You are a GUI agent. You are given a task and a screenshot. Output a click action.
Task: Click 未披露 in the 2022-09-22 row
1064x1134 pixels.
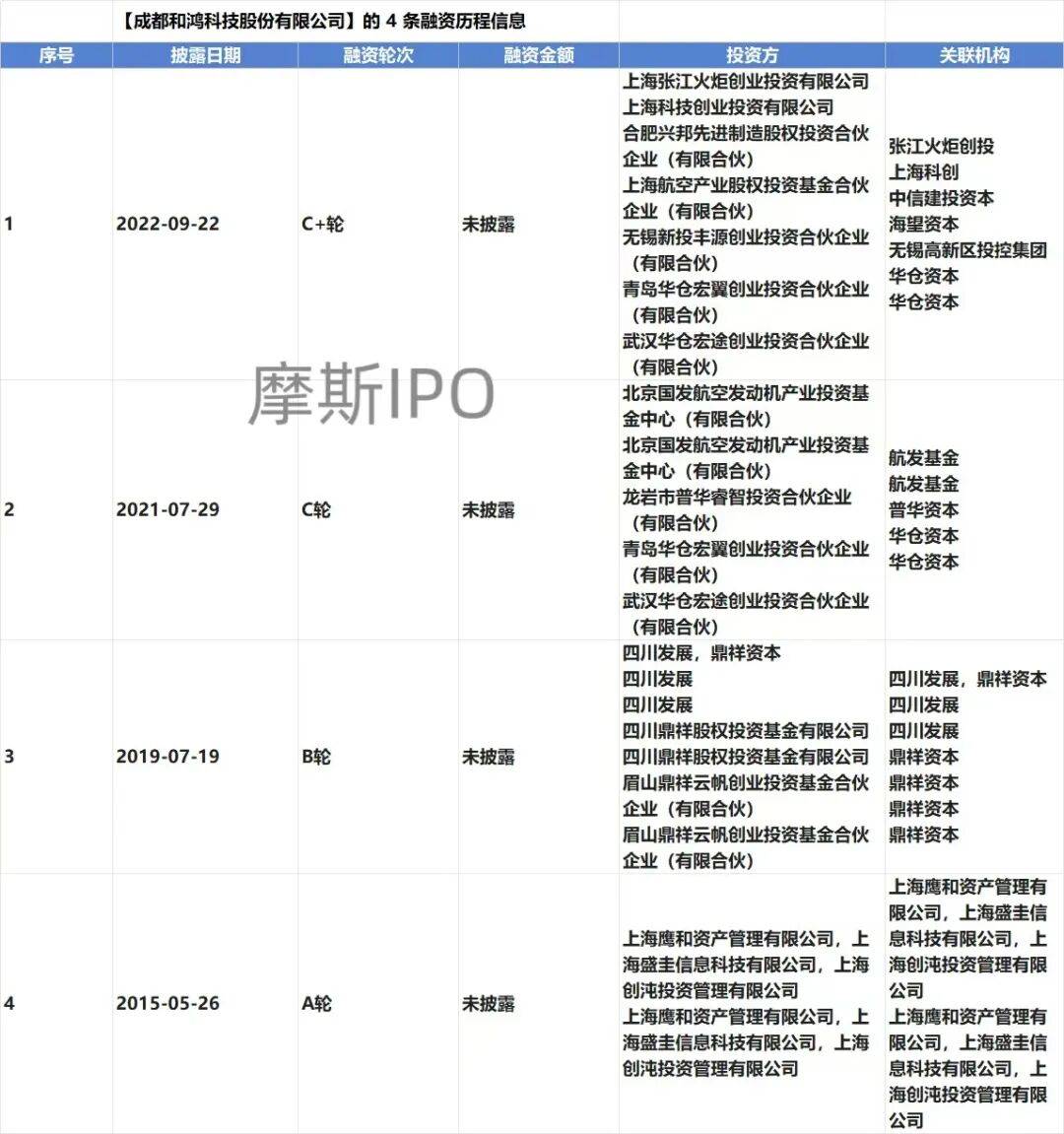(489, 225)
